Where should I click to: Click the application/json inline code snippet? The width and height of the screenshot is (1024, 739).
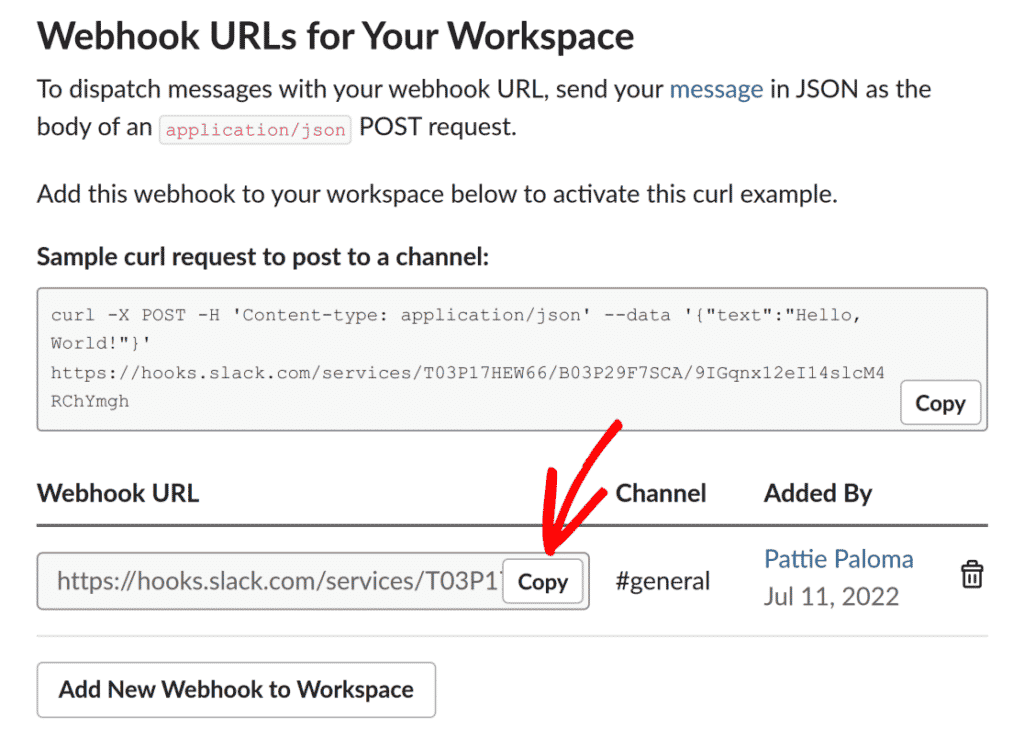255,130
